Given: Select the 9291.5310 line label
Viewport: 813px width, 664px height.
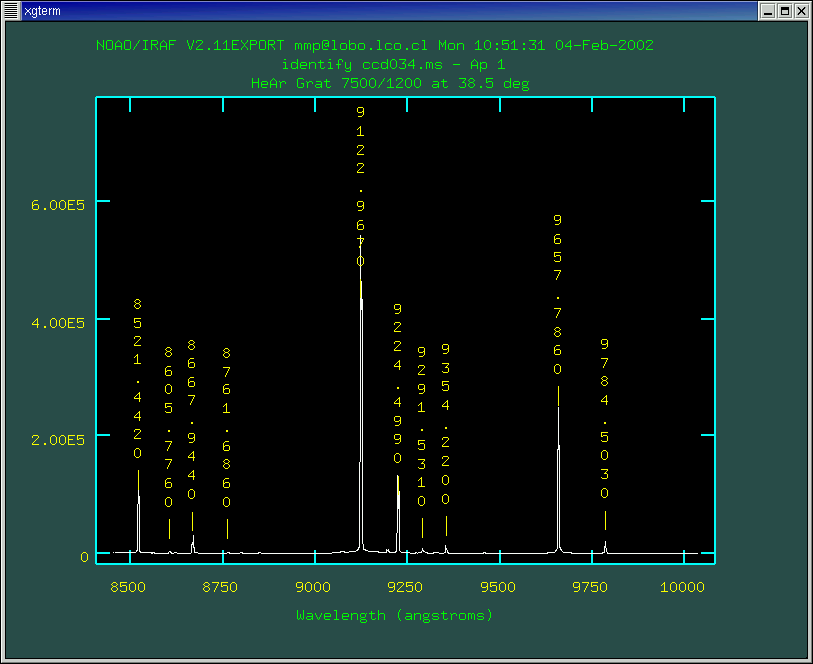Looking at the screenshot, I should point(422,427).
